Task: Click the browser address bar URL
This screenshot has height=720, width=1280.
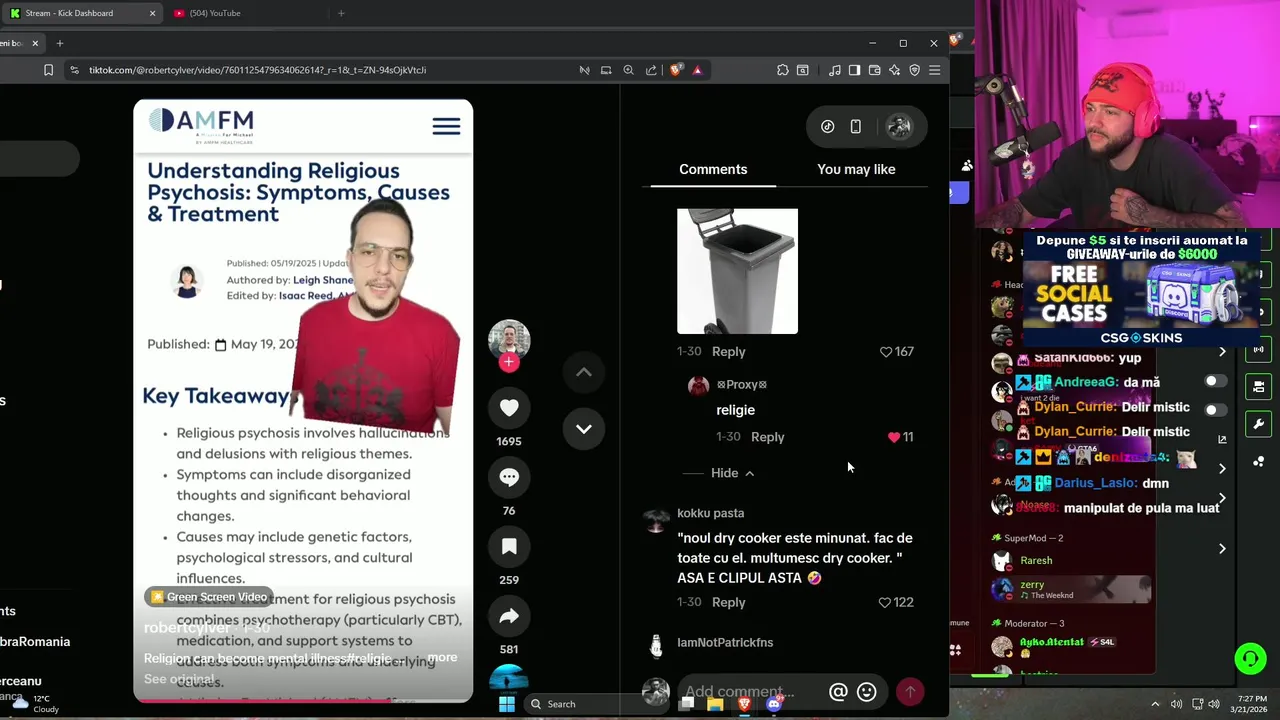Action: [257, 70]
